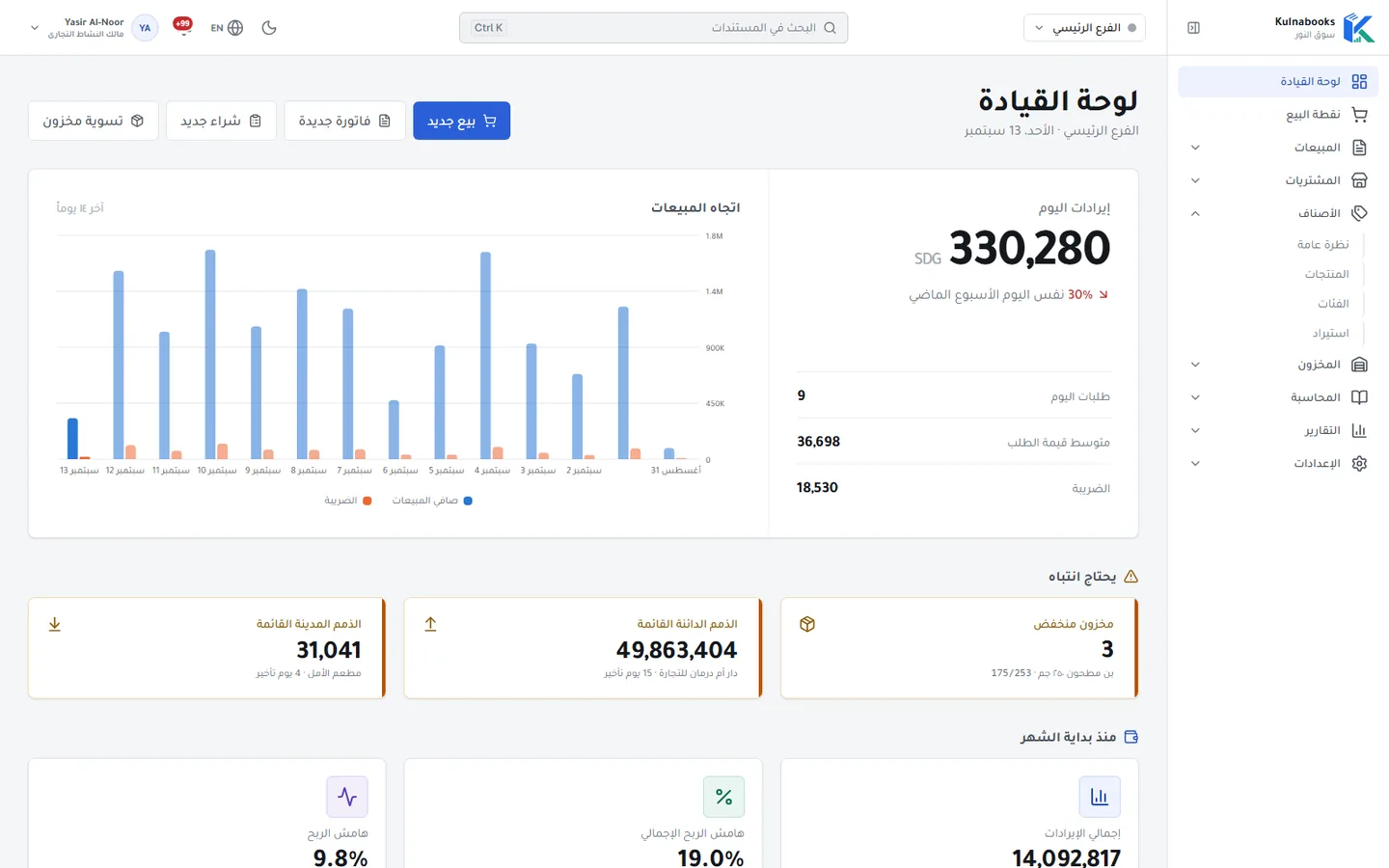This screenshot has width=1389, height=868.
Task: Focus the البحث في المستندات search field
Action: (653, 28)
